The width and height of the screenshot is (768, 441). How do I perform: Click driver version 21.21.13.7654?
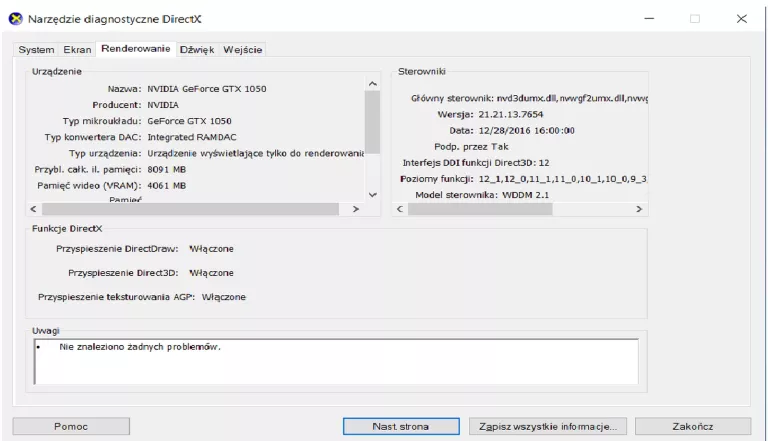click(511, 114)
